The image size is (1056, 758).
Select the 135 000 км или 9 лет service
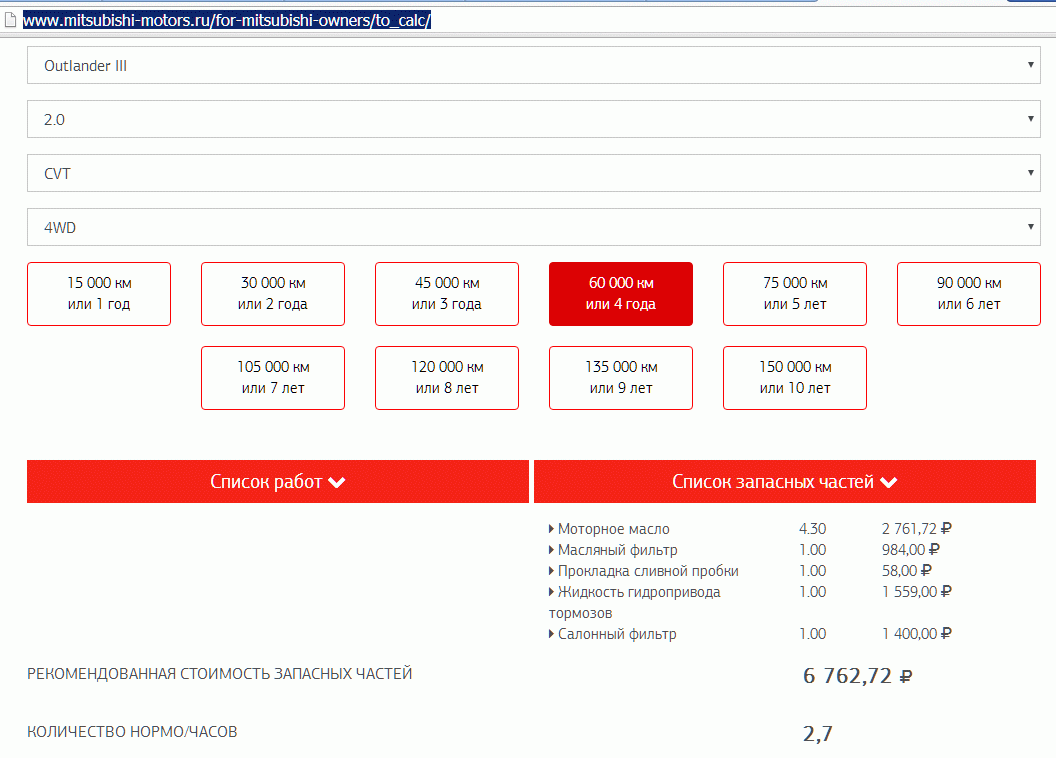[x=621, y=378]
